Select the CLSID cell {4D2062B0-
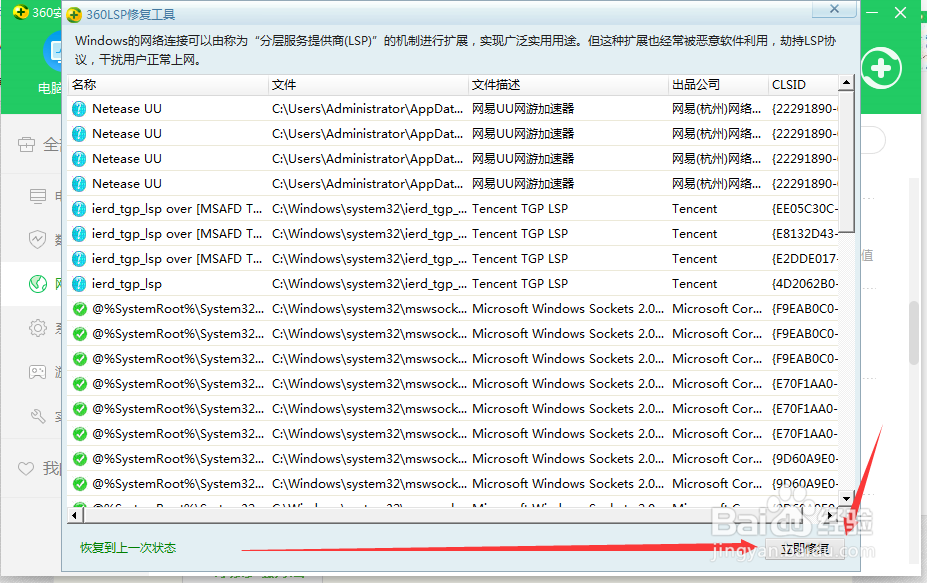Image resolution: width=927 pixels, height=583 pixels. click(x=805, y=284)
